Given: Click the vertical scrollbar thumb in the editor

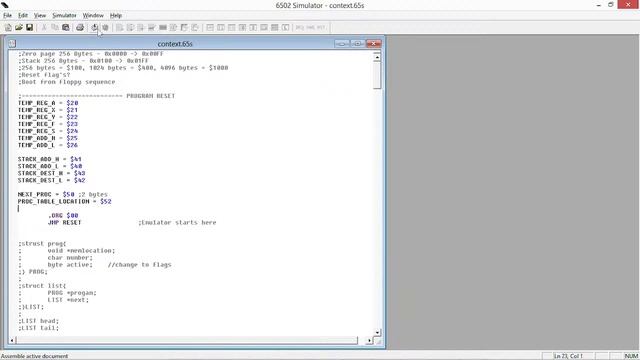Looking at the screenshot, I should (x=377, y=75).
